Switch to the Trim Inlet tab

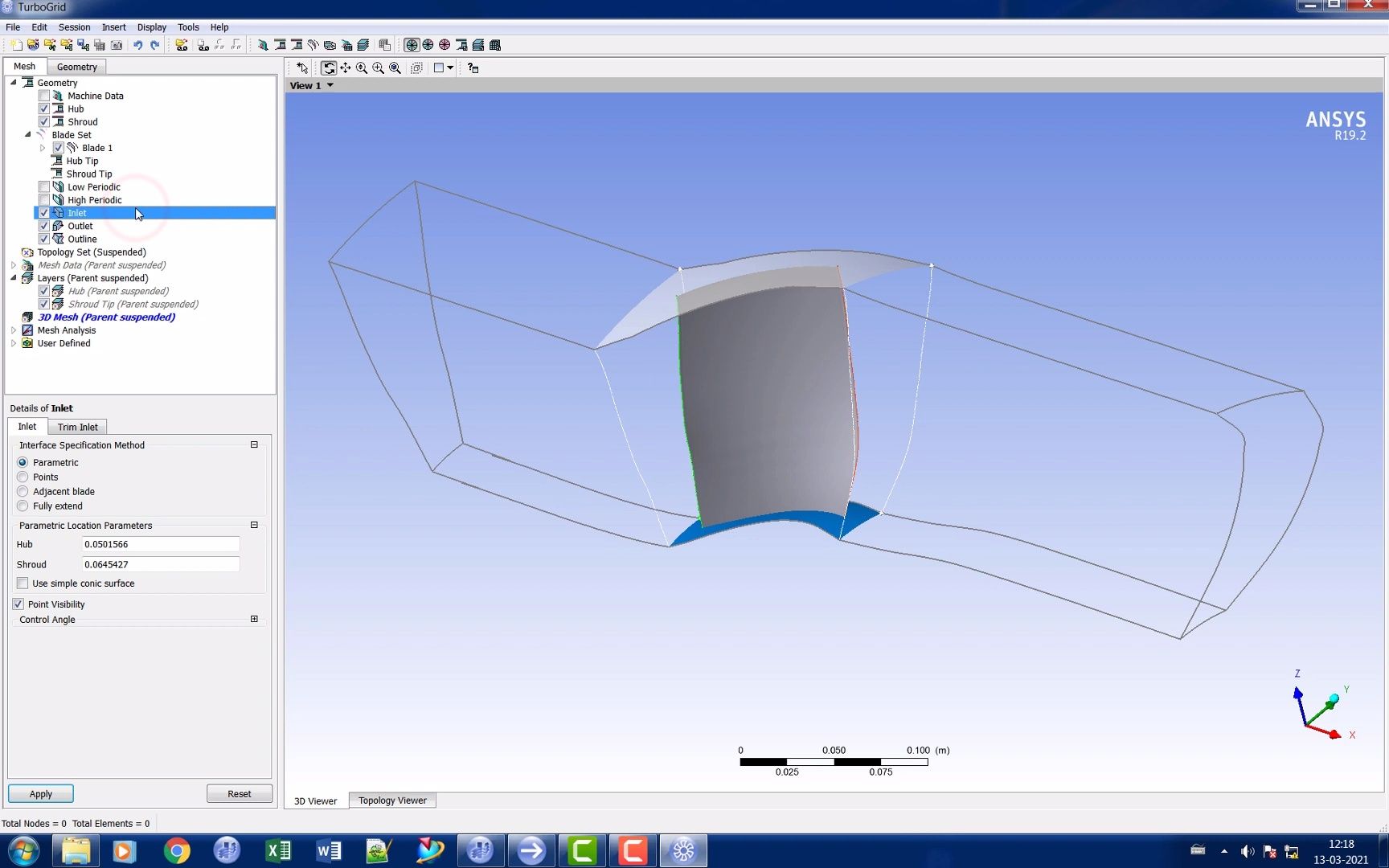77,427
